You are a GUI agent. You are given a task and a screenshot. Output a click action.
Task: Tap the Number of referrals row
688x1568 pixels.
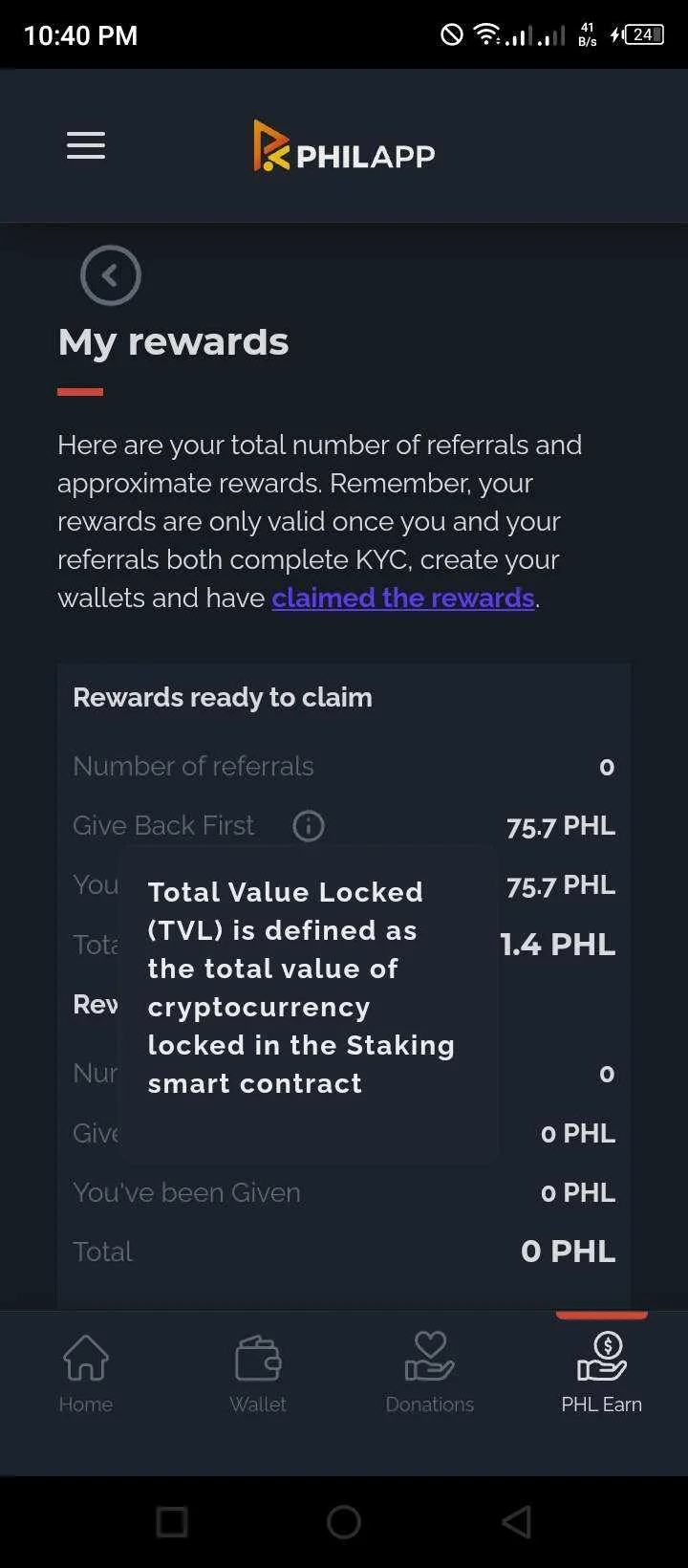(x=344, y=767)
